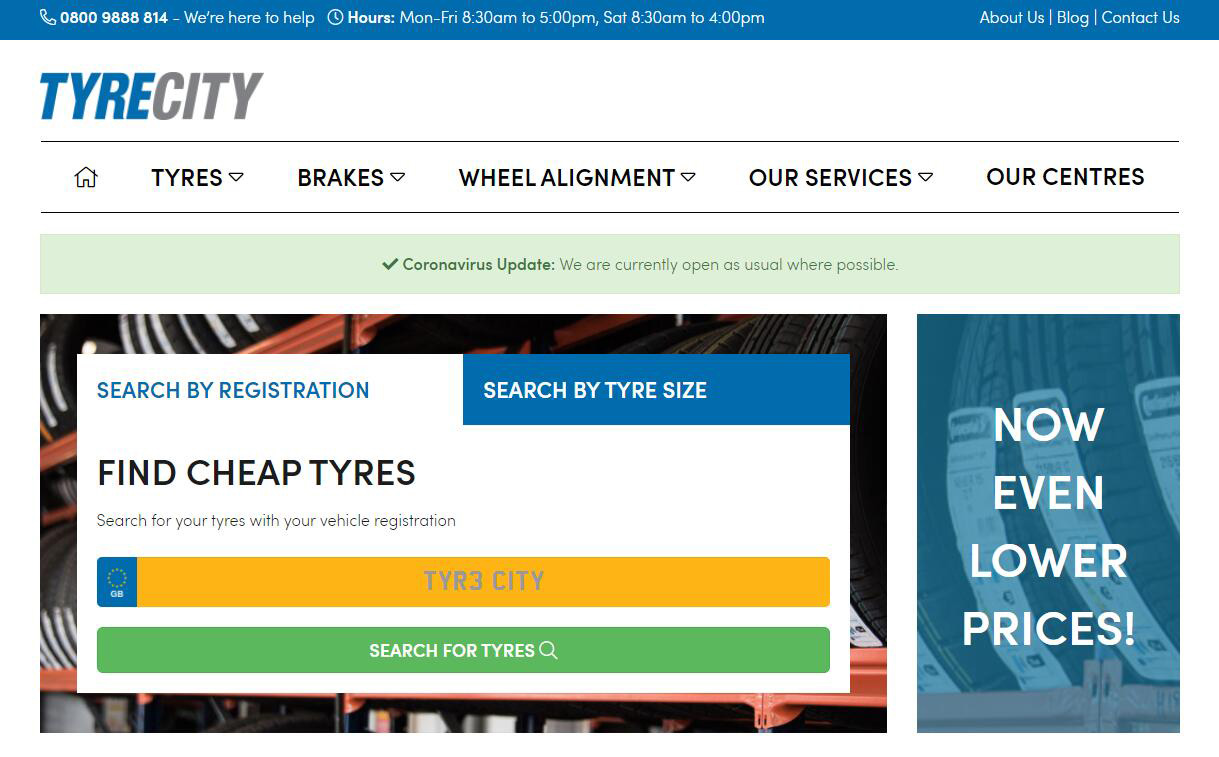Go to the home page via house icon
Screen dimensions: 1219x757
point(86,177)
